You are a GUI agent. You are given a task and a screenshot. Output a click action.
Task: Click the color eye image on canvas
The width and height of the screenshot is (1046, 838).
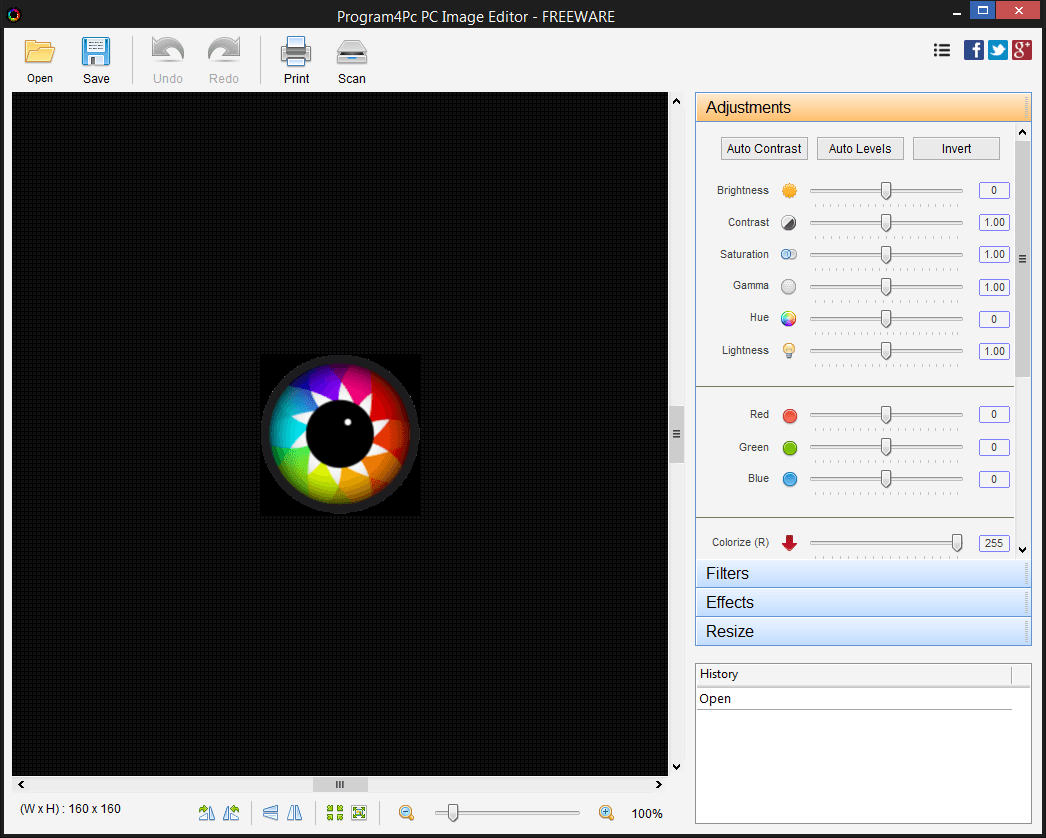click(340, 434)
